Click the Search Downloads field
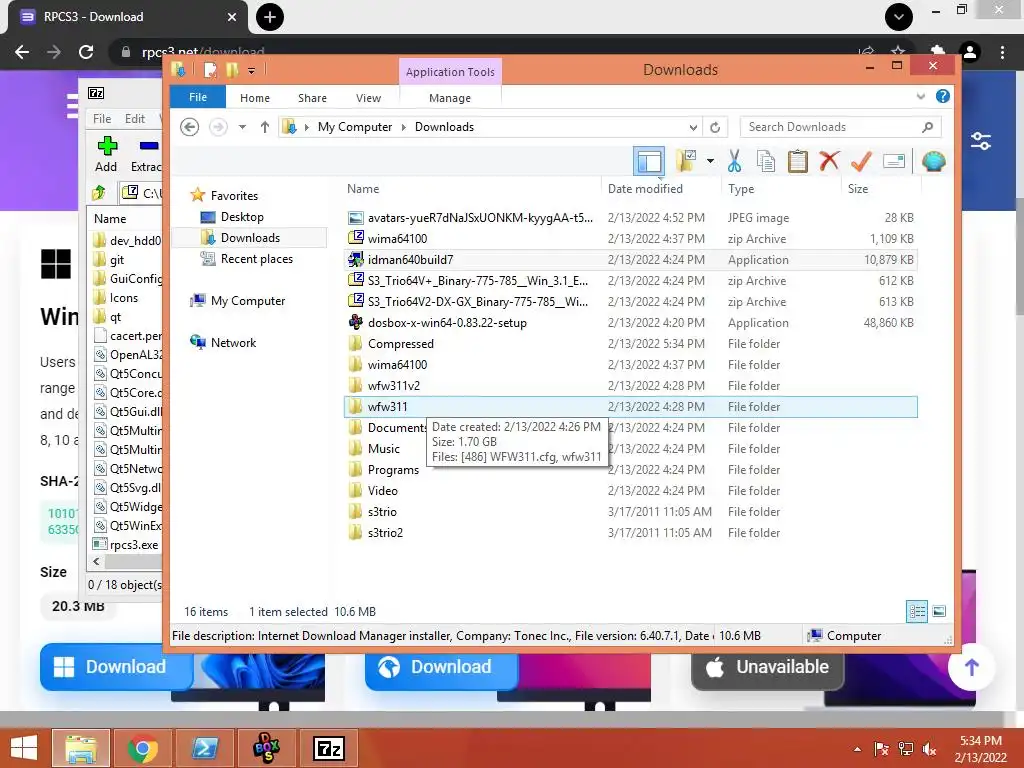This screenshot has width=1024, height=768. (840, 127)
